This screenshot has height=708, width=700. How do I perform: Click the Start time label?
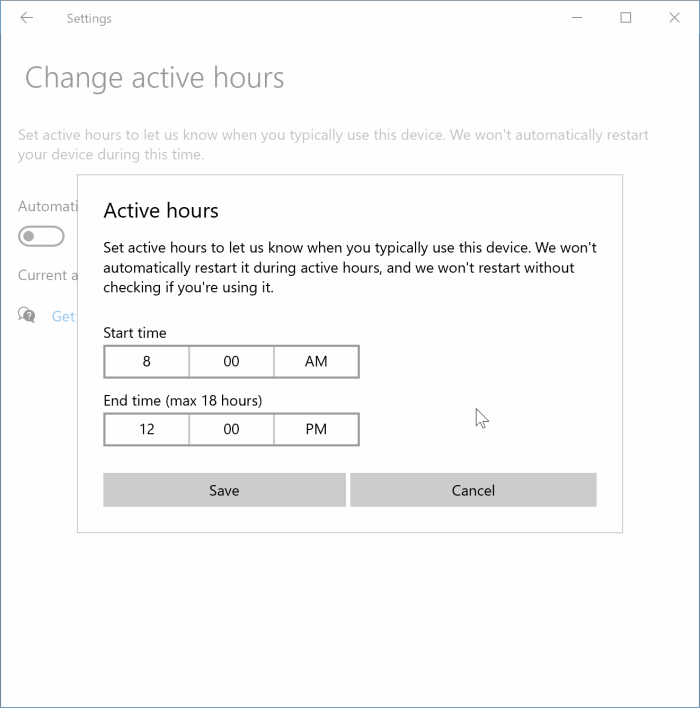135,333
